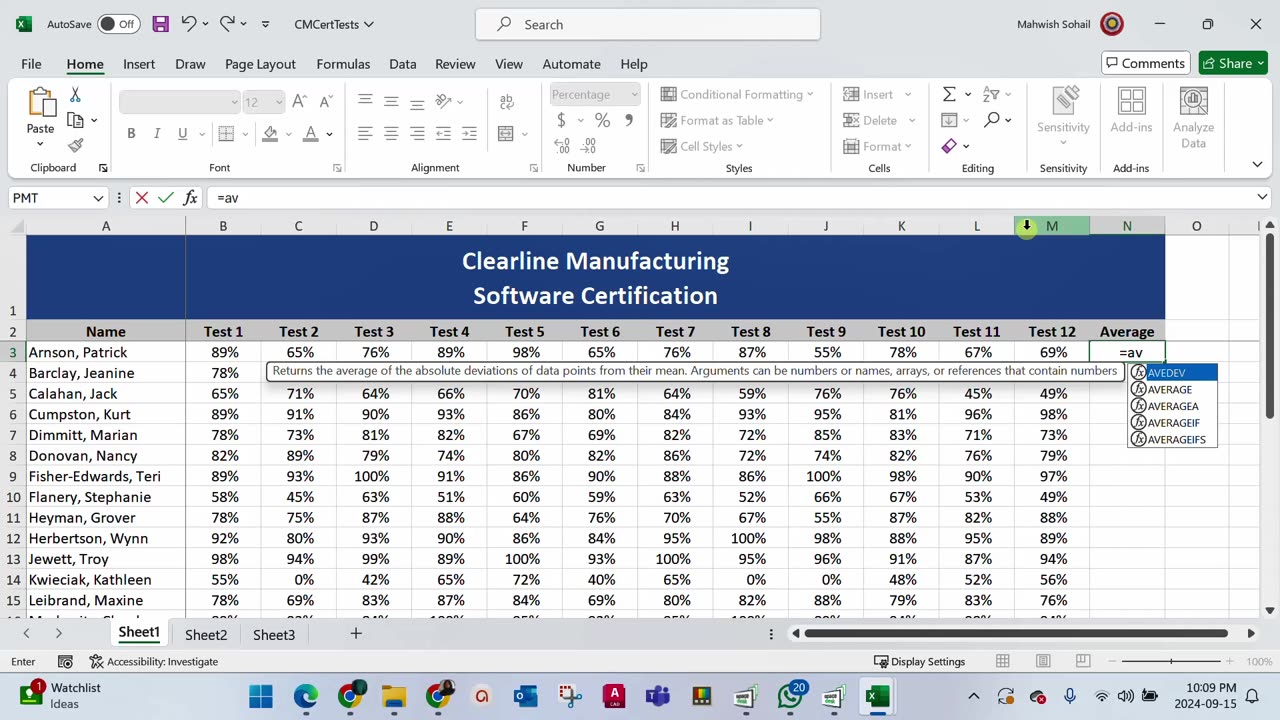Viewport: 1280px width, 720px height.
Task: Open the Comments pane button
Action: click(1146, 63)
